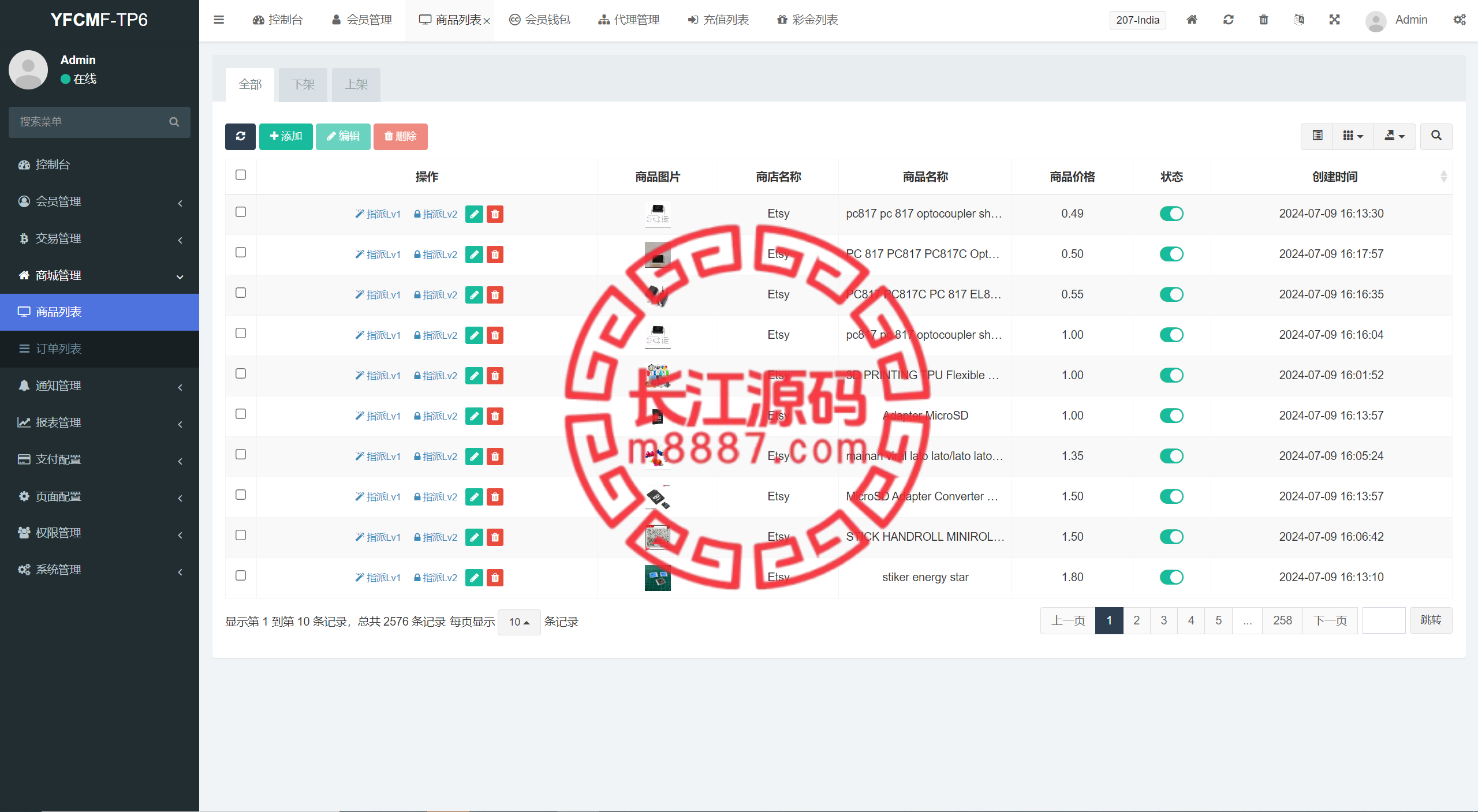This screenshot has height=812, width=1478.
Task: Toggle status switch for price 0.49 product
Action: 1171,214
